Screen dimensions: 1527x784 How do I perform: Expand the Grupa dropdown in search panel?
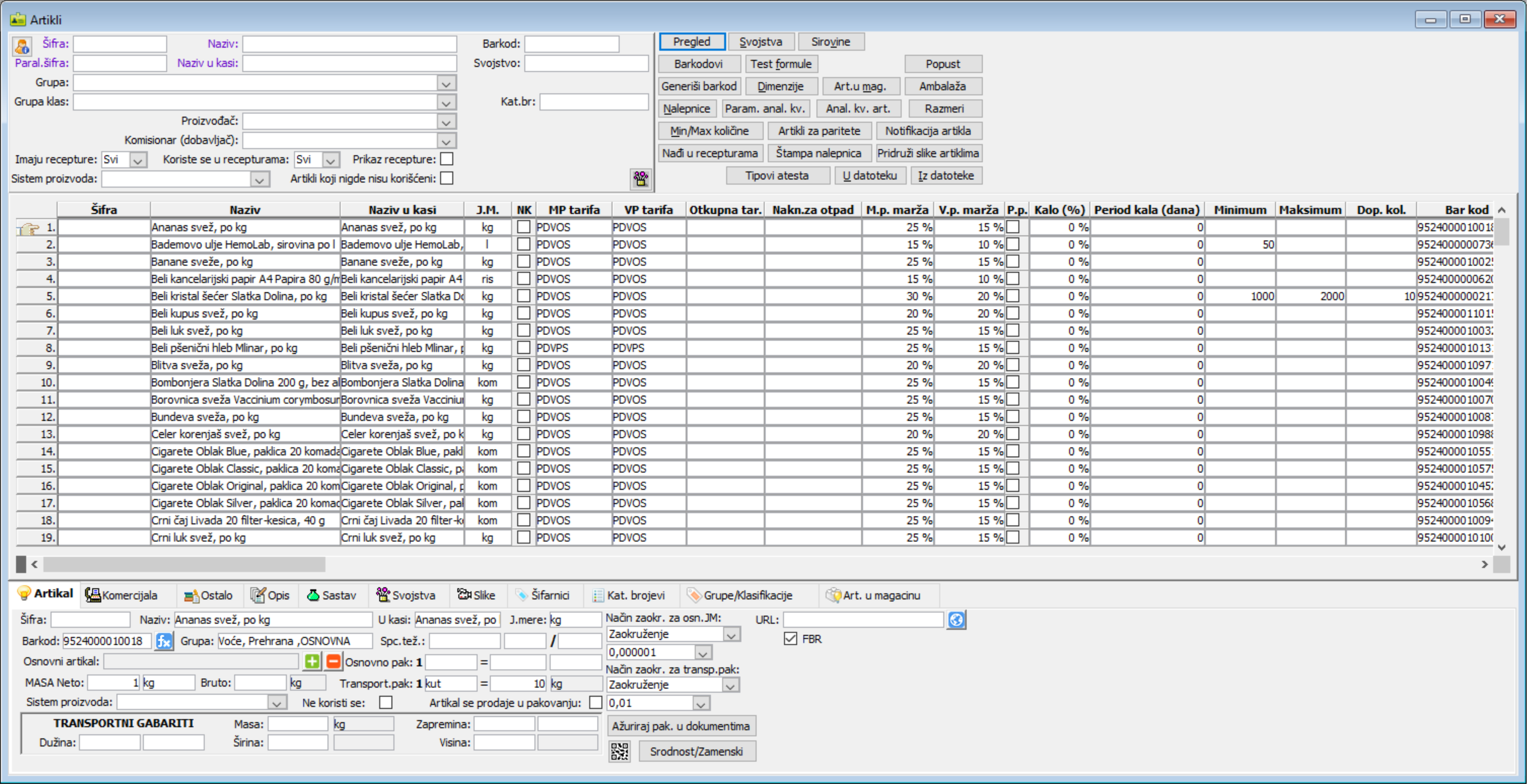point(446,84)
